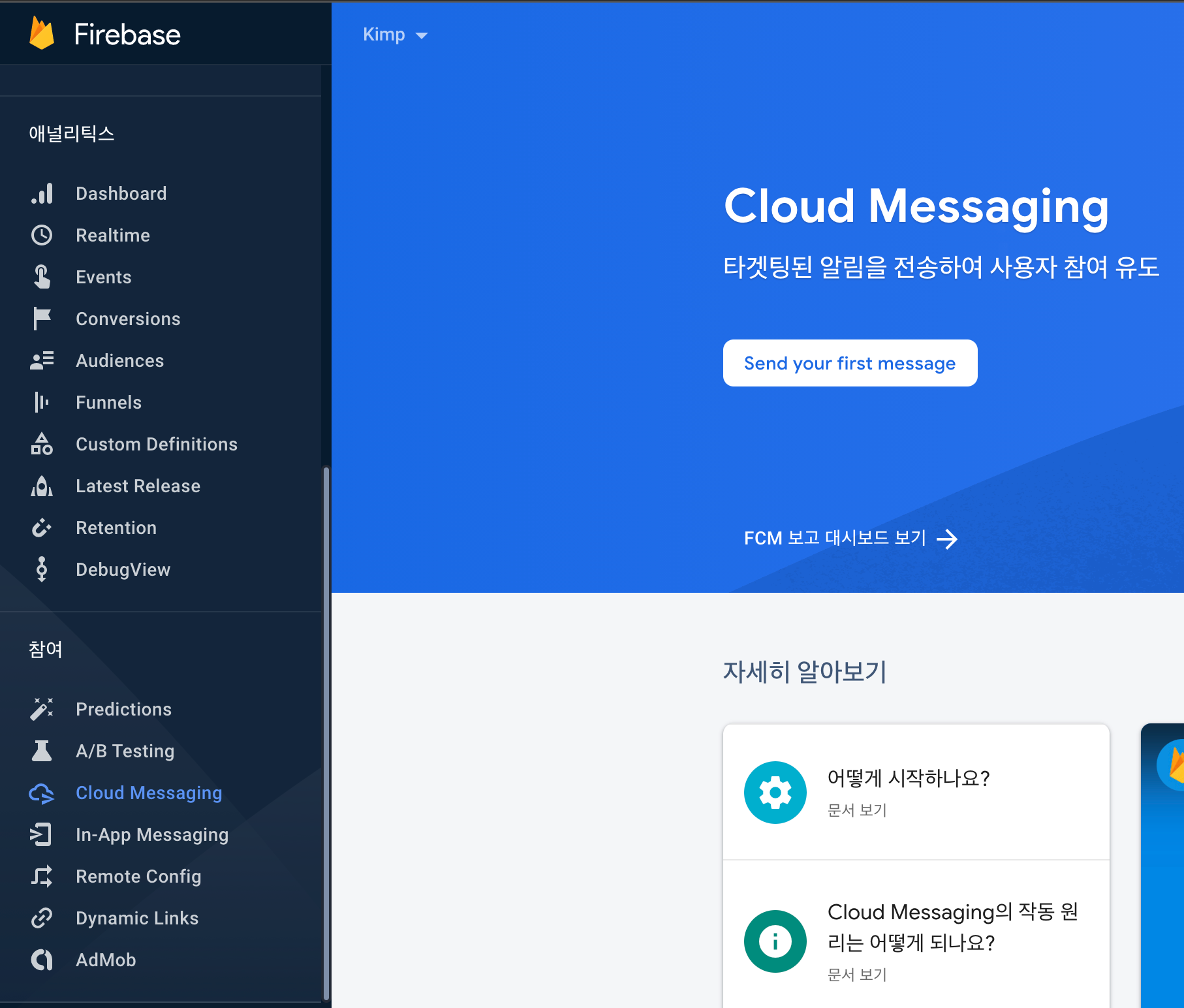The image size is (1184, 1008).
Task: Select the Dynamic Links chain icon
Action: (x=42, y=918)
